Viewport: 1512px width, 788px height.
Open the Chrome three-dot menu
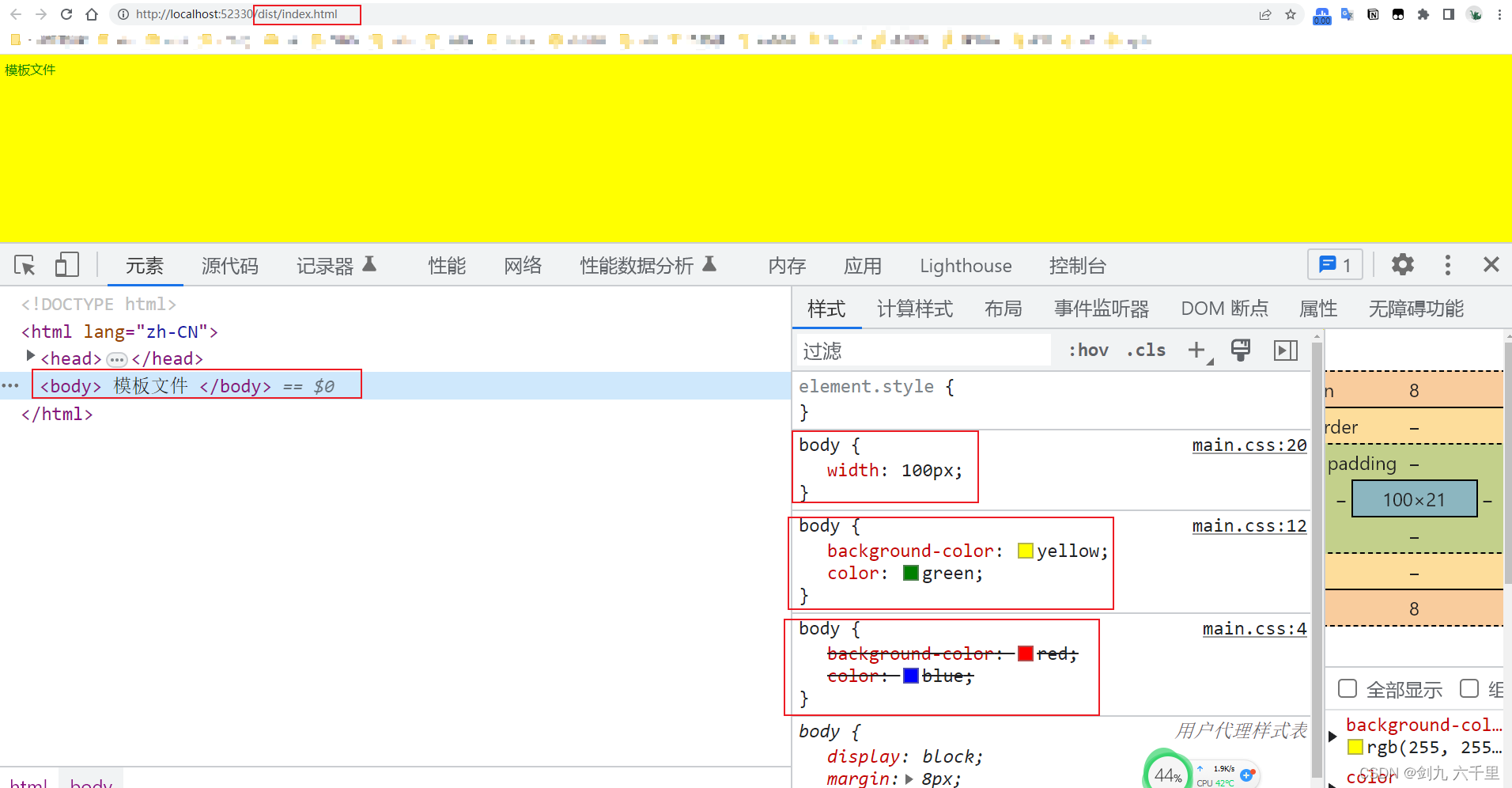pos(1499,14)
